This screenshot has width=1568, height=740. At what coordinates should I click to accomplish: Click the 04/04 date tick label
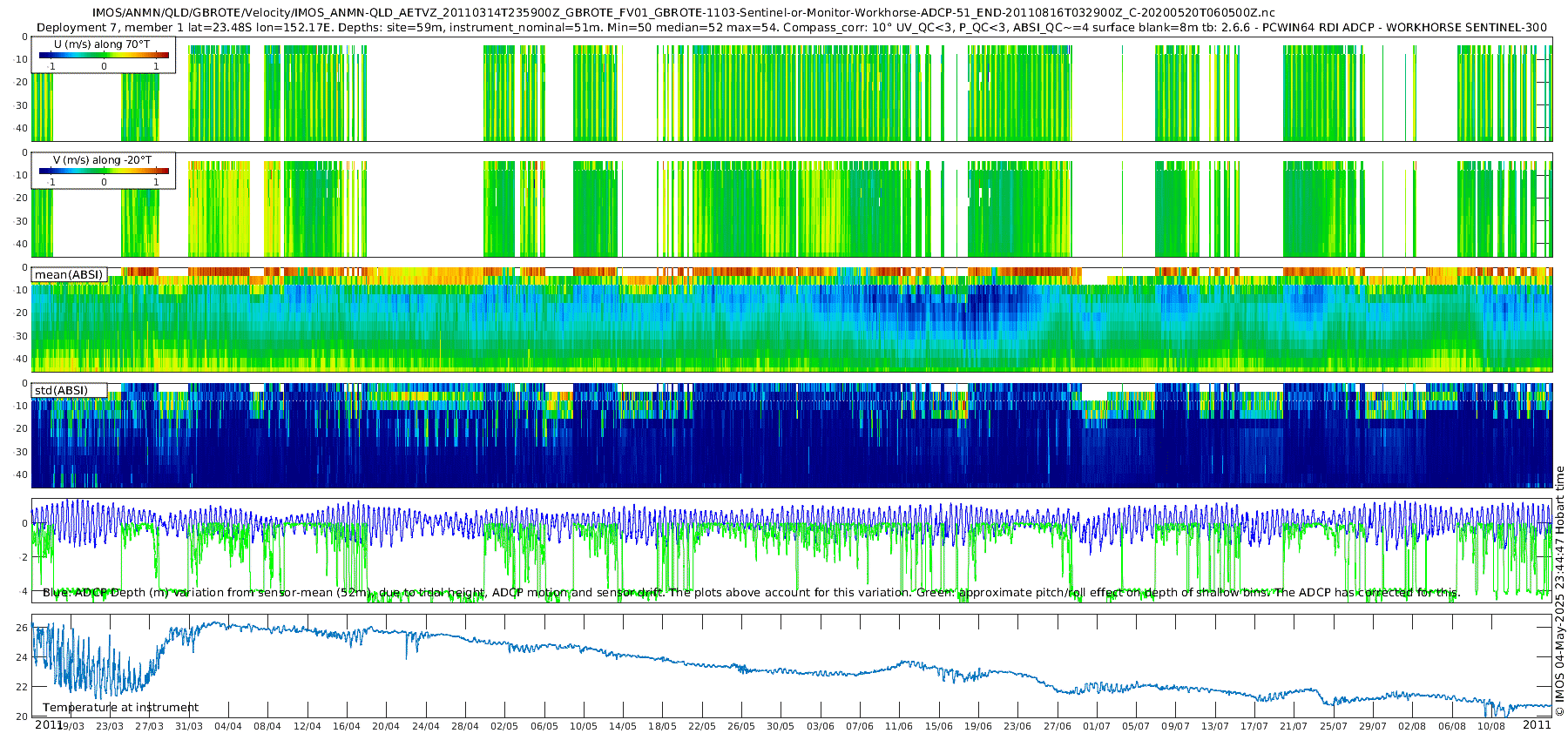[x=228, y=726]
